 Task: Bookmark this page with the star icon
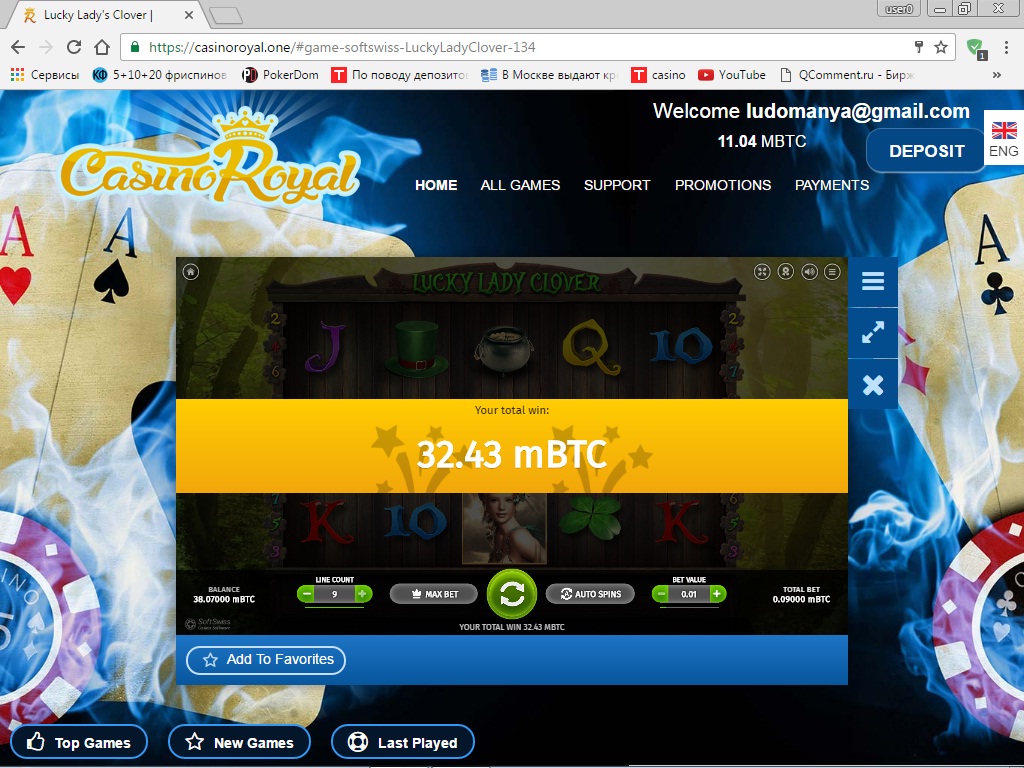coord(940,47)
